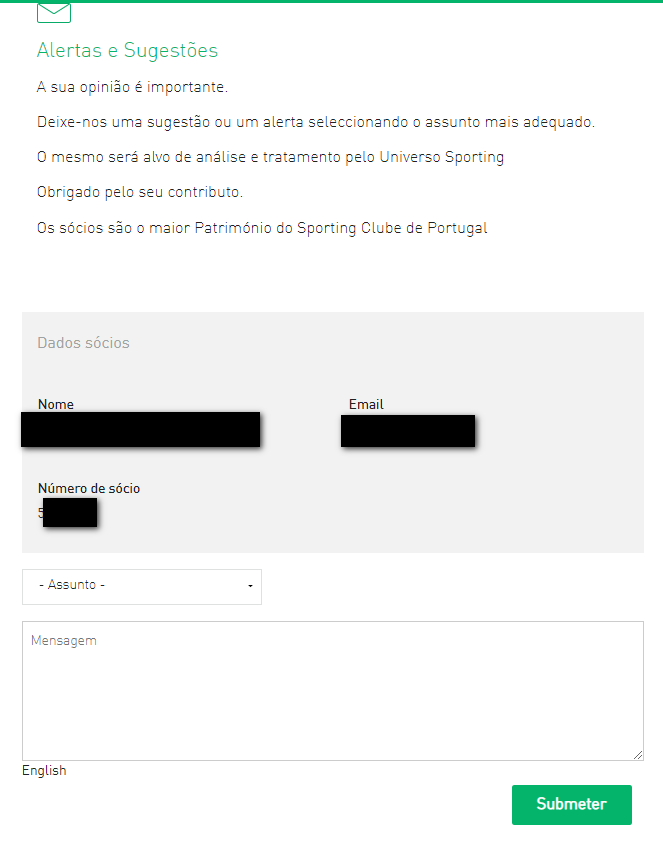
Task: Switch language with the English link
Action: pos(44,771)
